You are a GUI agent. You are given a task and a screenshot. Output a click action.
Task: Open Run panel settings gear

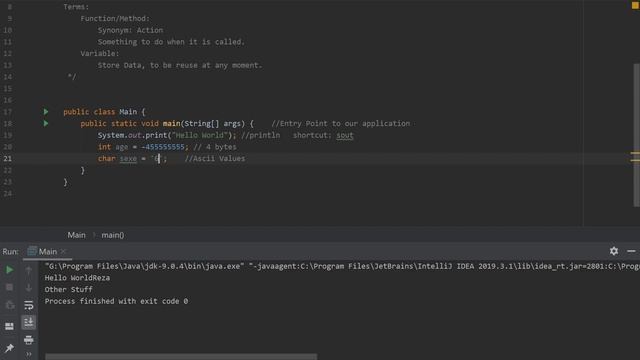click(614, 251)
